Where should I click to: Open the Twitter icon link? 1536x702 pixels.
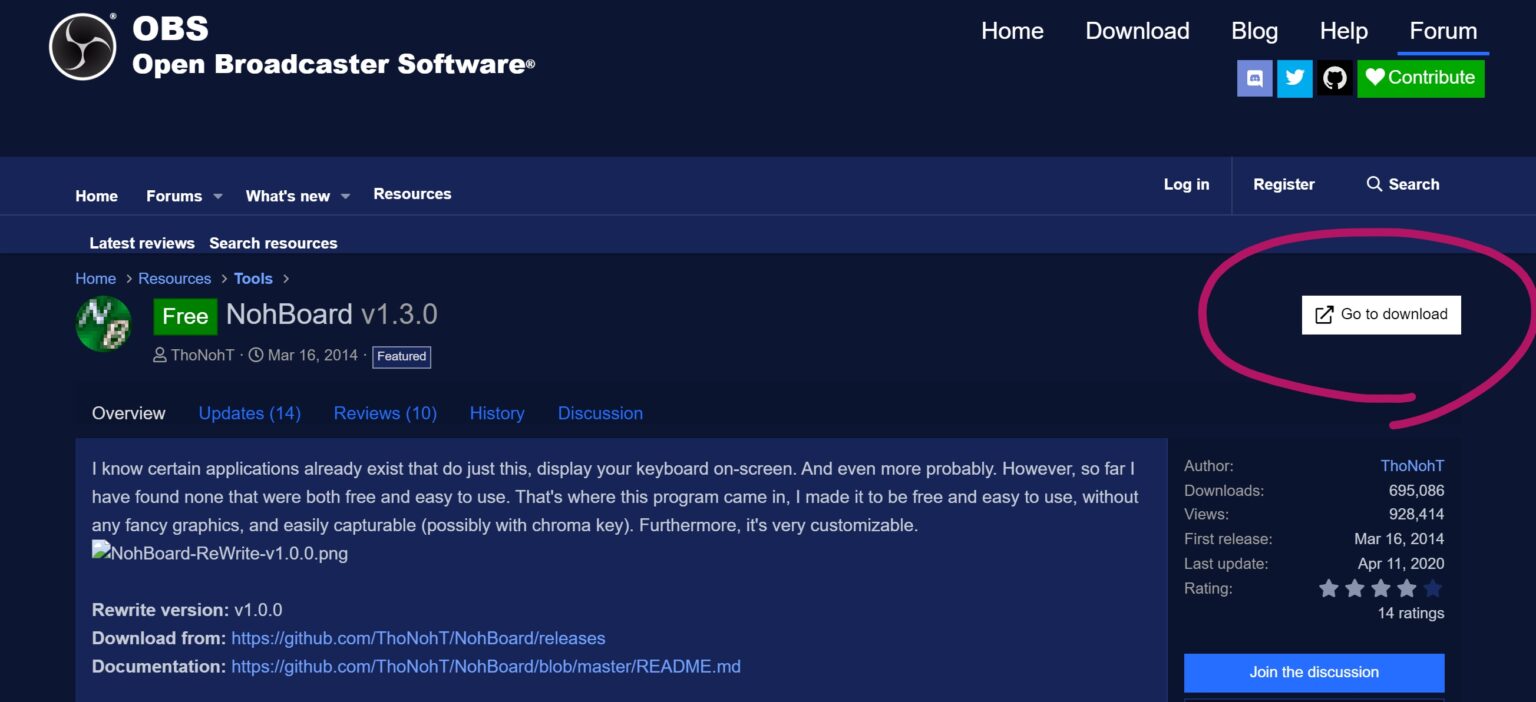click(1294, 78)
